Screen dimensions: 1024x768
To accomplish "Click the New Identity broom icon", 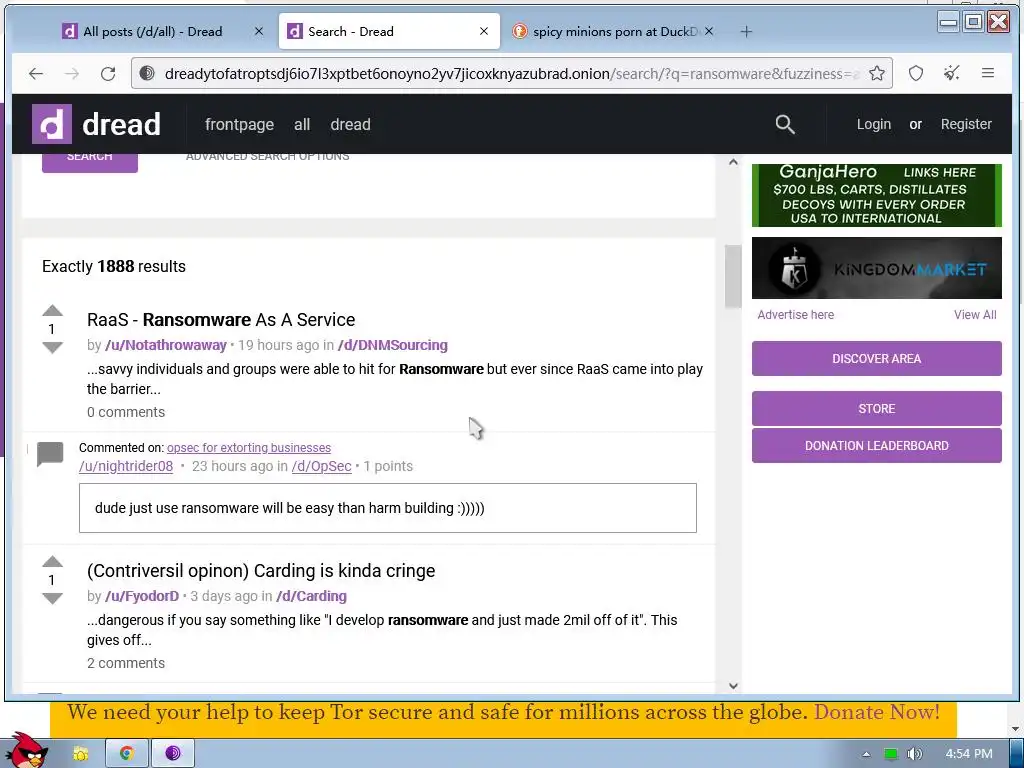I will click(952, 74).
